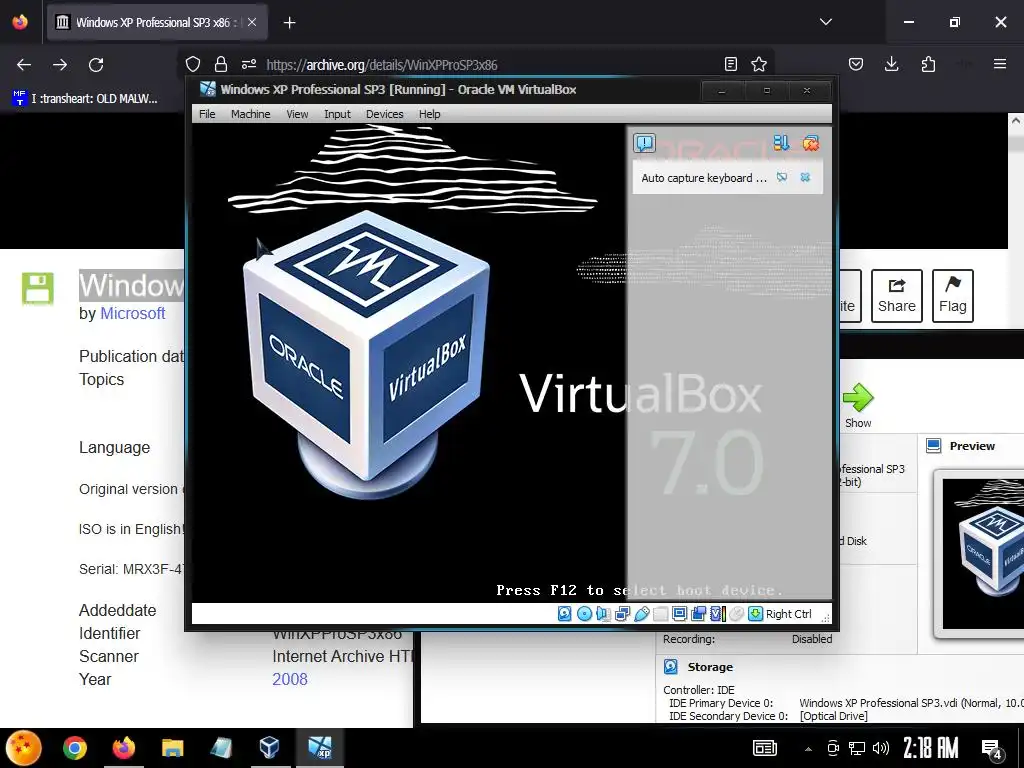Open the Machine menu in the VM window

[250, 114]
